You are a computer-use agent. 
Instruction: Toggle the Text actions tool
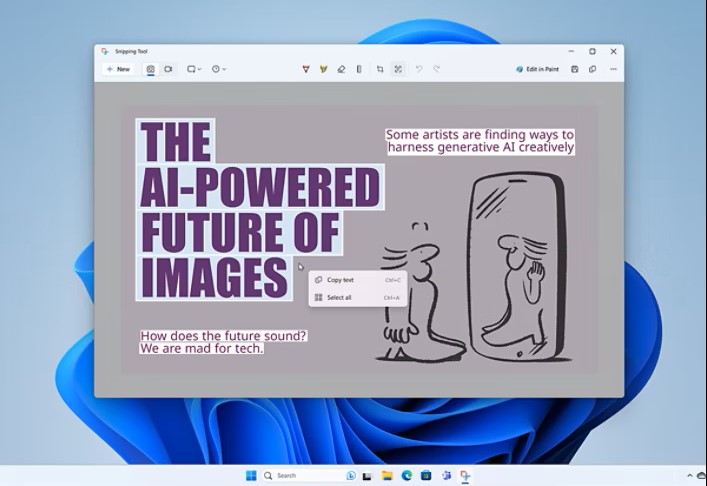tap(398, 69)
